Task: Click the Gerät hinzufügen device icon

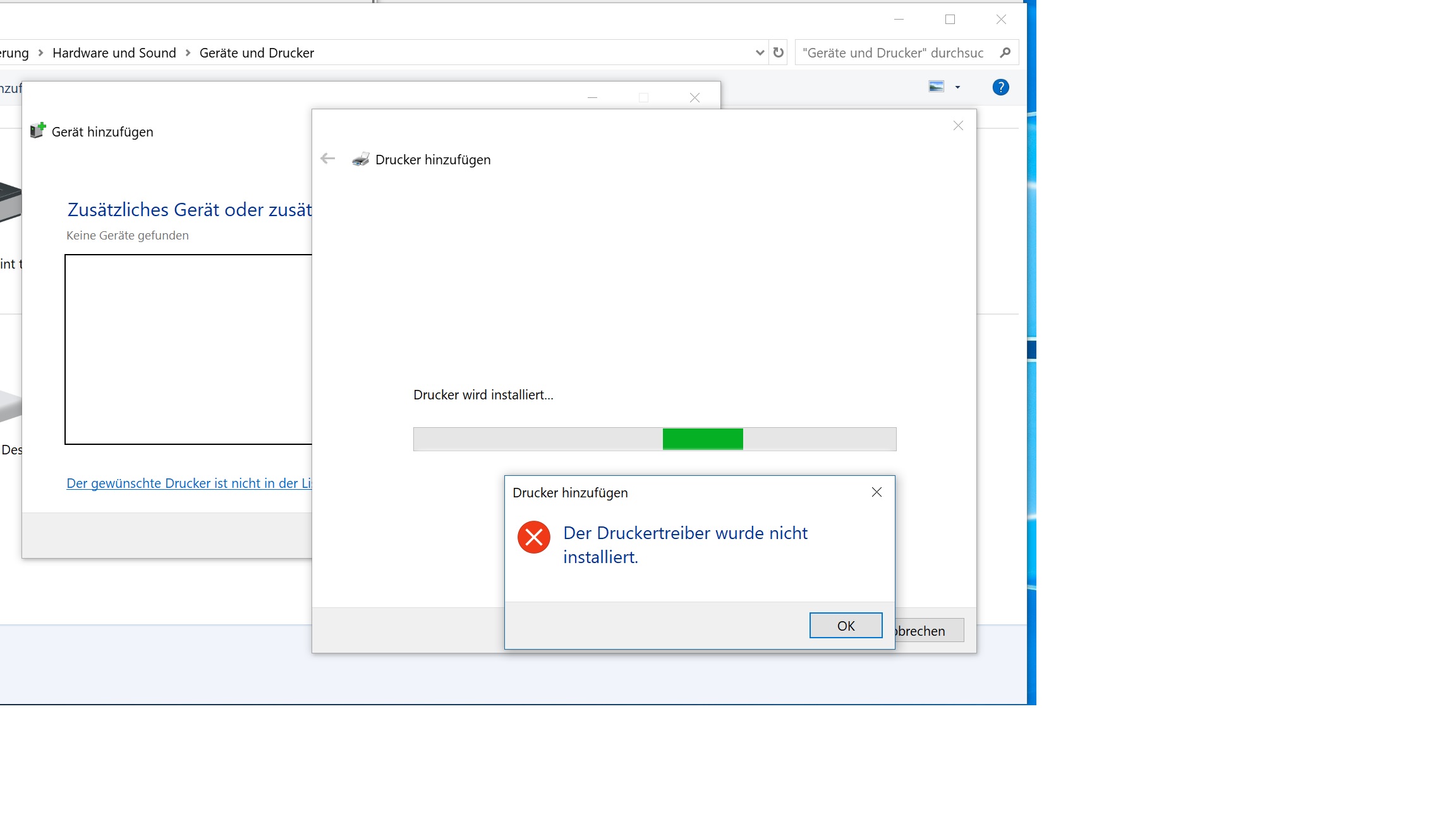Action: 38,131
